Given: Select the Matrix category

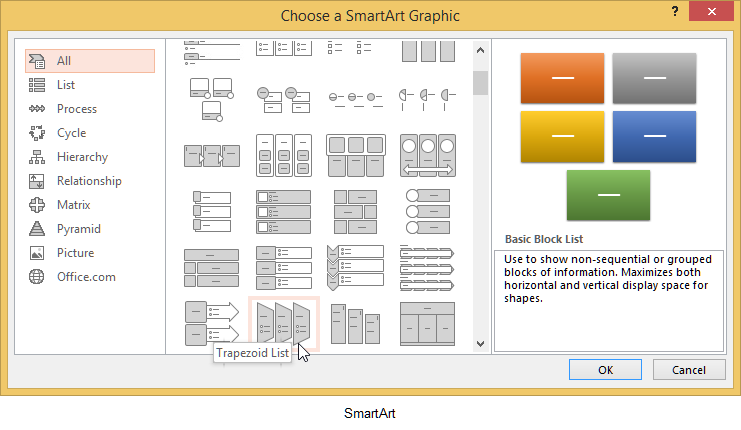Looking at the screenshot, I should click(x=73, y=205).
